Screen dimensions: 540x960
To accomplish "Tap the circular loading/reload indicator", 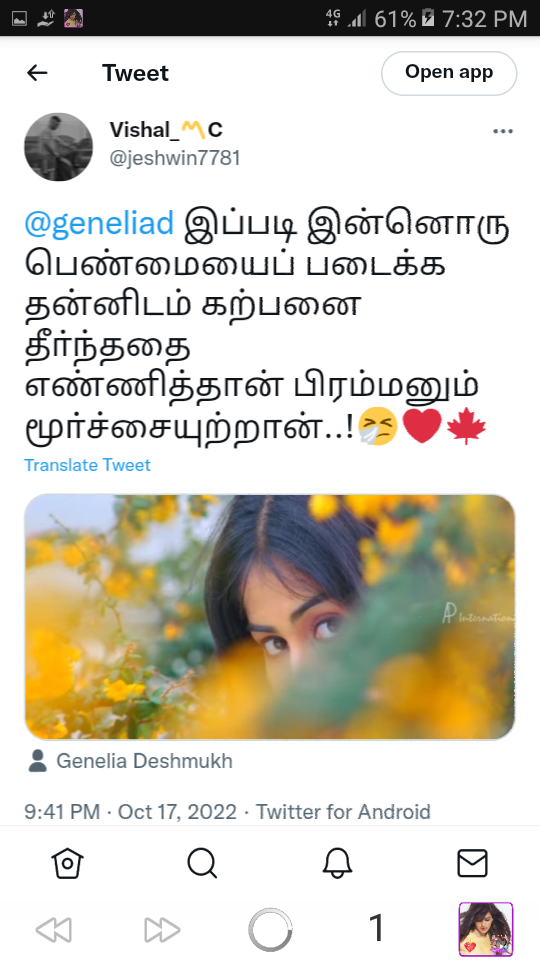I will [x=270, y=930].
